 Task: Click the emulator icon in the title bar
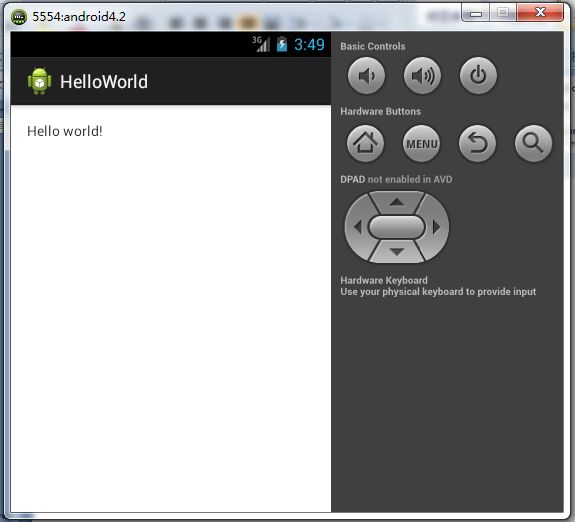[19, 17]
